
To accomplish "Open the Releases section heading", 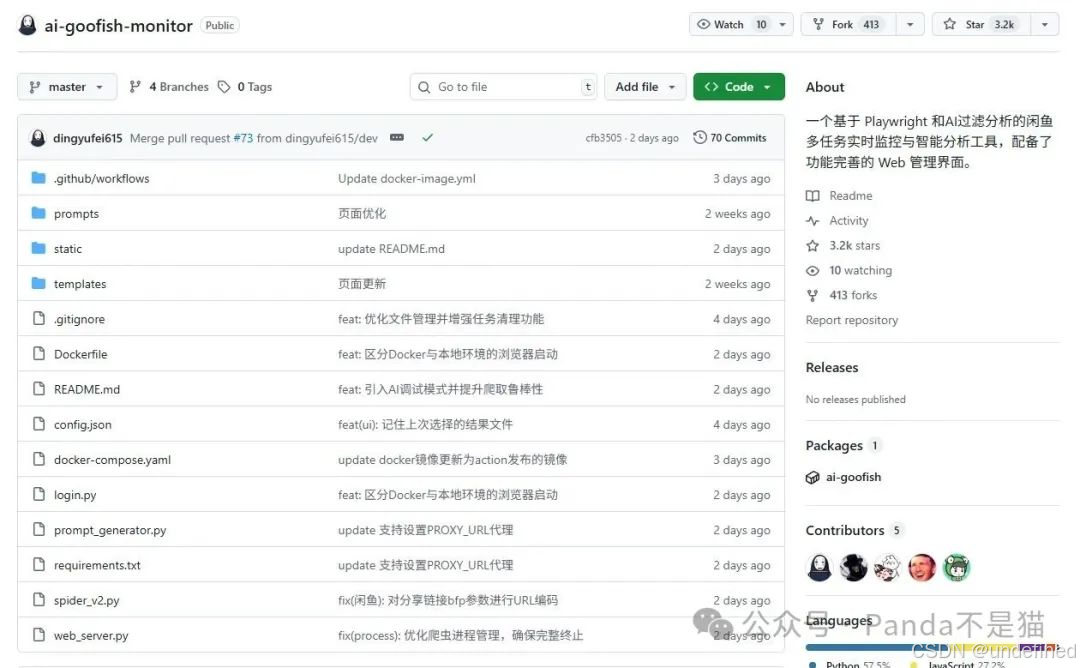I will [832, 368].
